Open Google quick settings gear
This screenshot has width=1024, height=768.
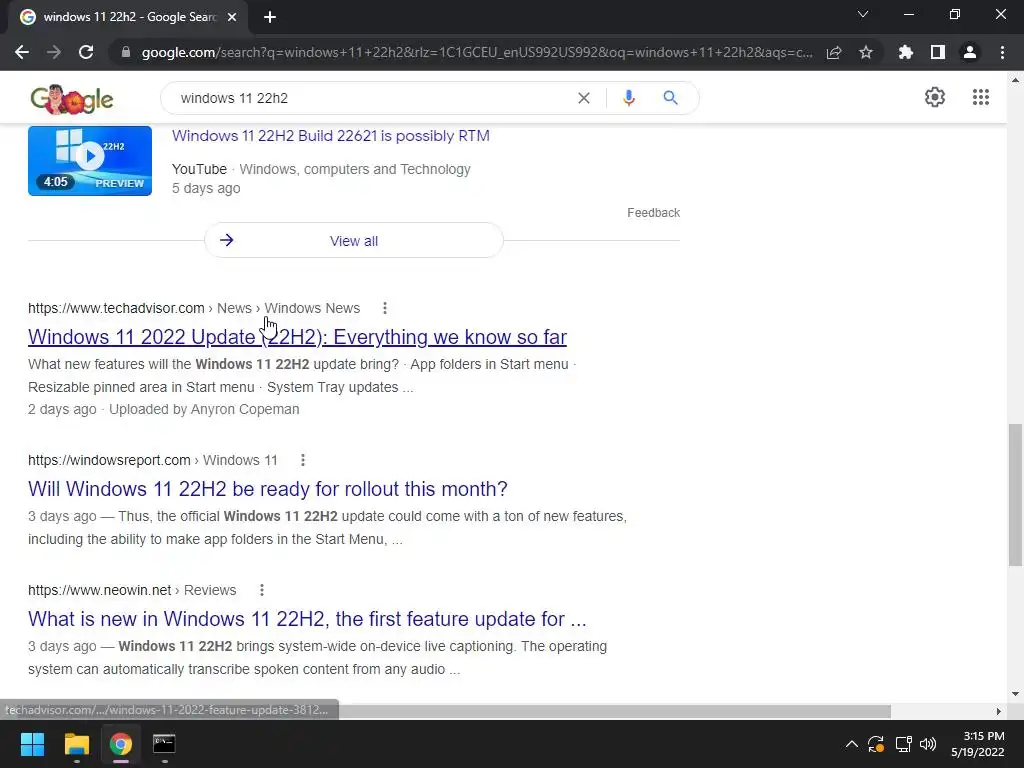click(935, 97)
